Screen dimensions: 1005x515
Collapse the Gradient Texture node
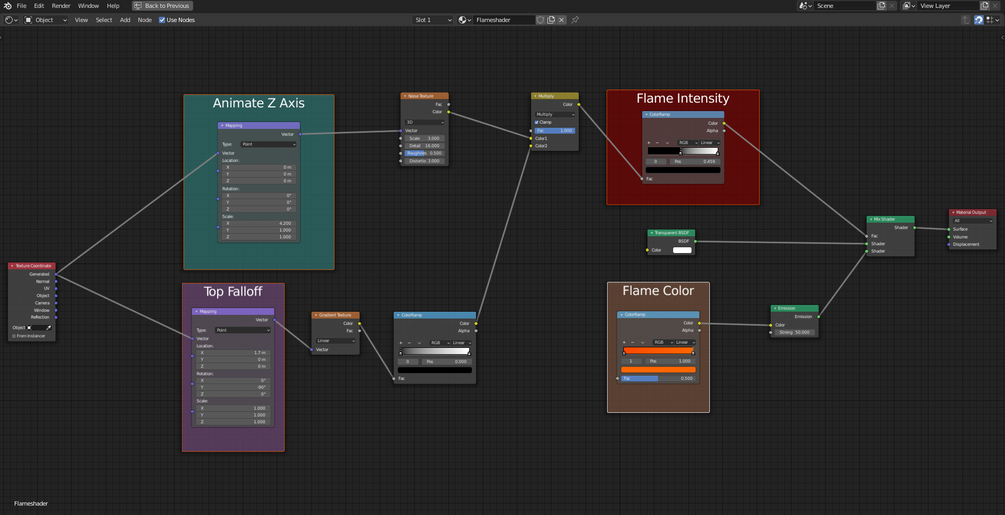click(x=316, y=315)
